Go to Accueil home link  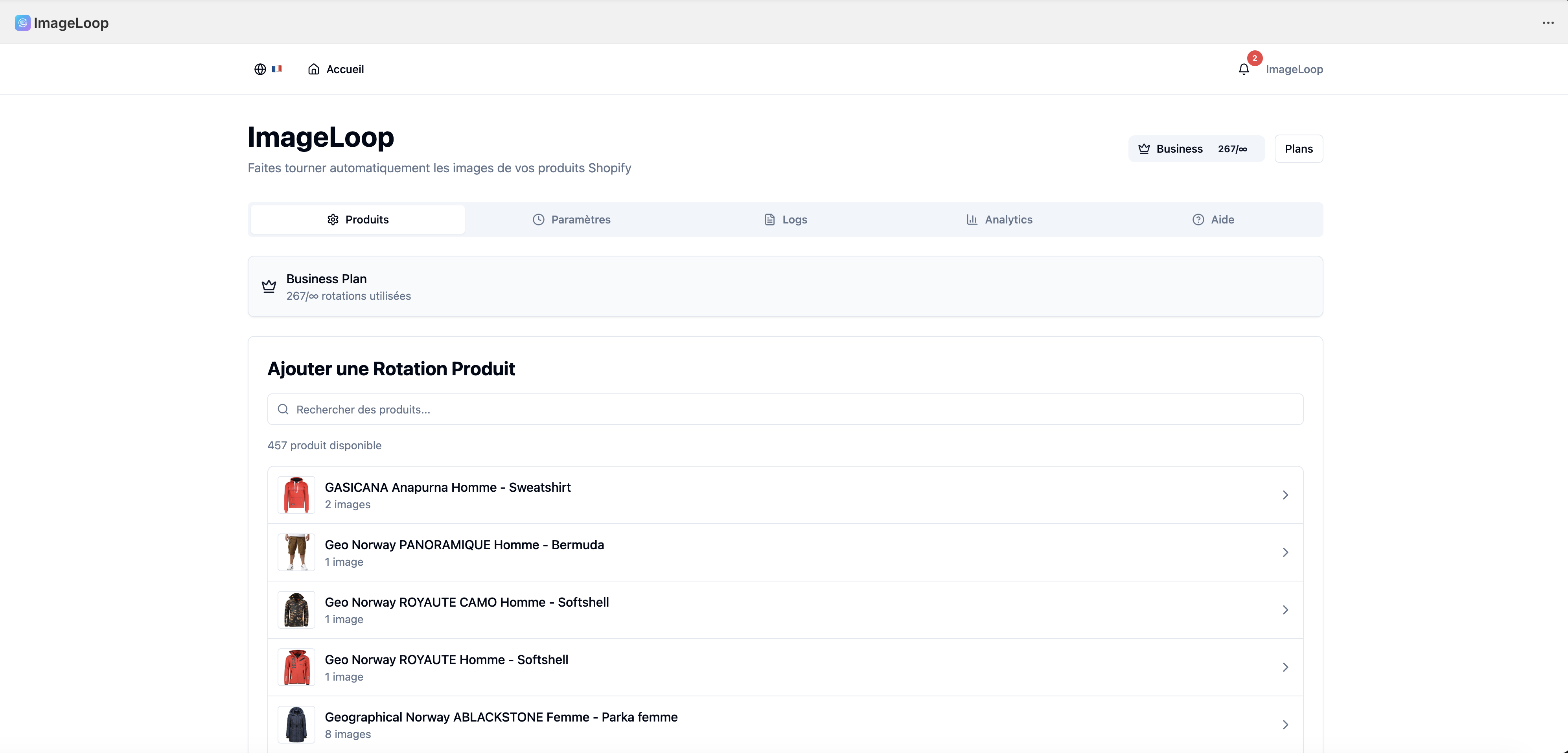336,70
